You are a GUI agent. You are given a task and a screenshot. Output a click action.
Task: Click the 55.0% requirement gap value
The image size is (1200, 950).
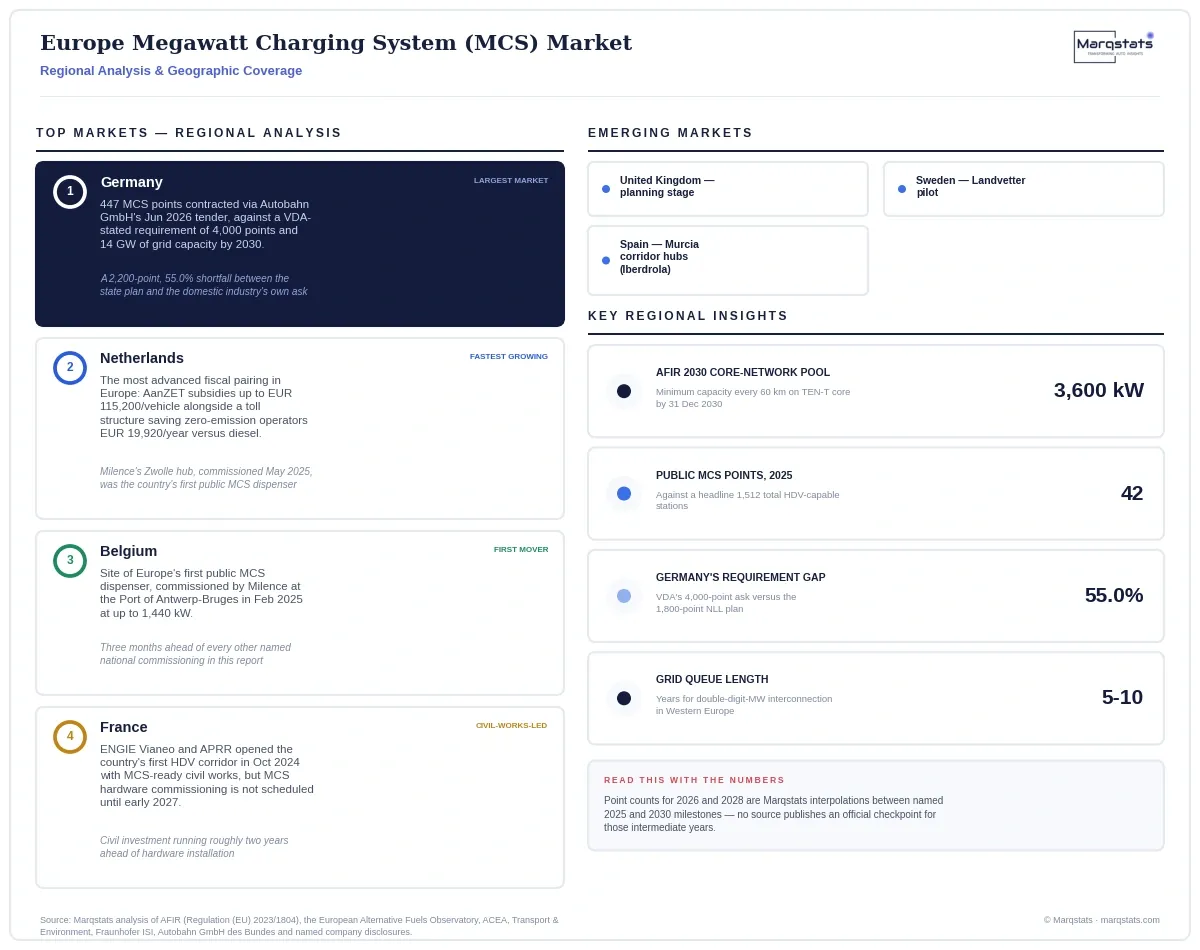(x=1114, y=595)
